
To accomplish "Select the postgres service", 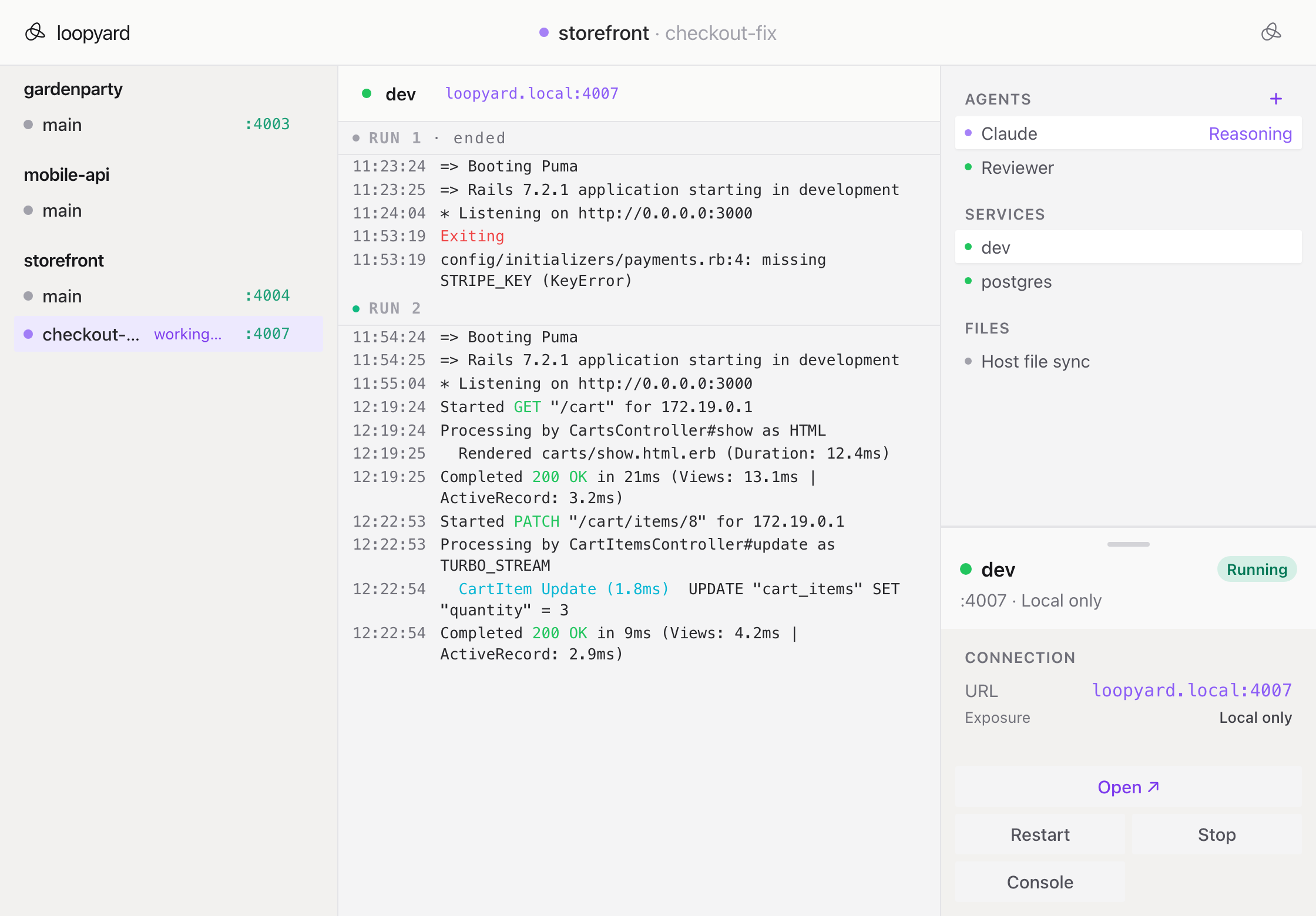I will [1128, 281].
